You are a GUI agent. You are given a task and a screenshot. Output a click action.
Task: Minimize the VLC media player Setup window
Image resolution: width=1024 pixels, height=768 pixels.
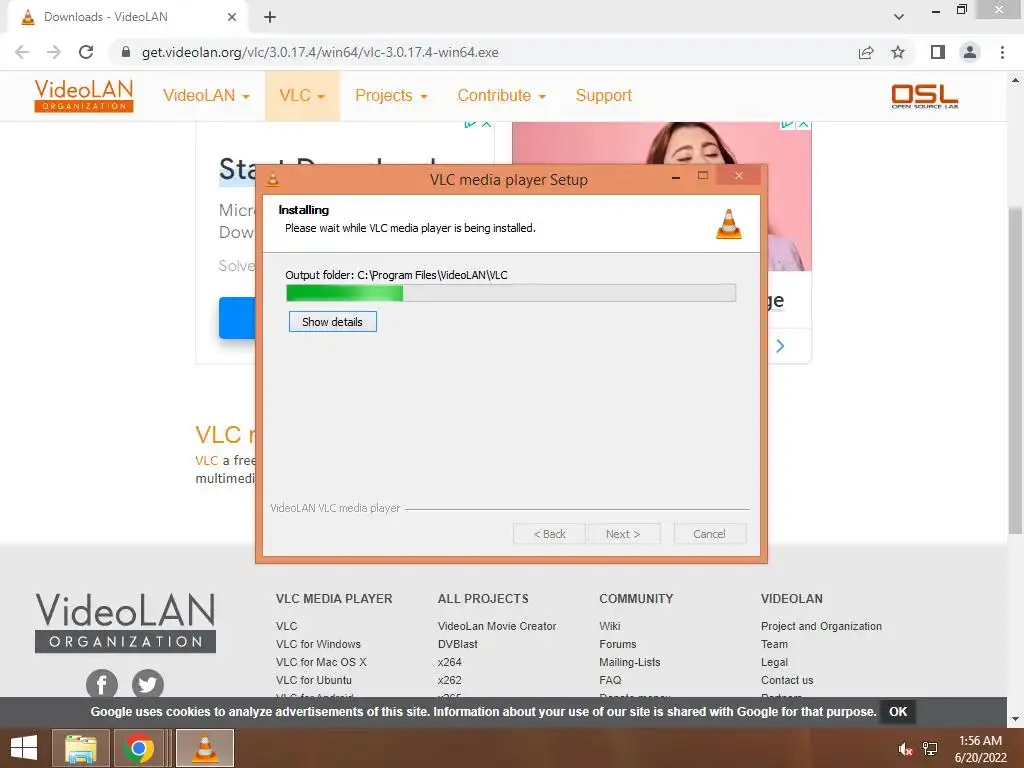[x=676, y=176]
